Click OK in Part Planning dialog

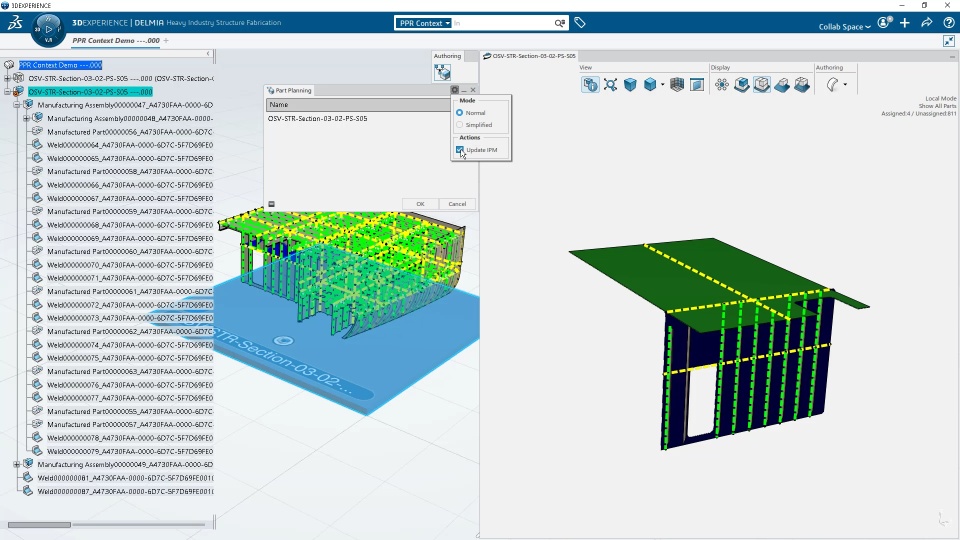(420, 204)
